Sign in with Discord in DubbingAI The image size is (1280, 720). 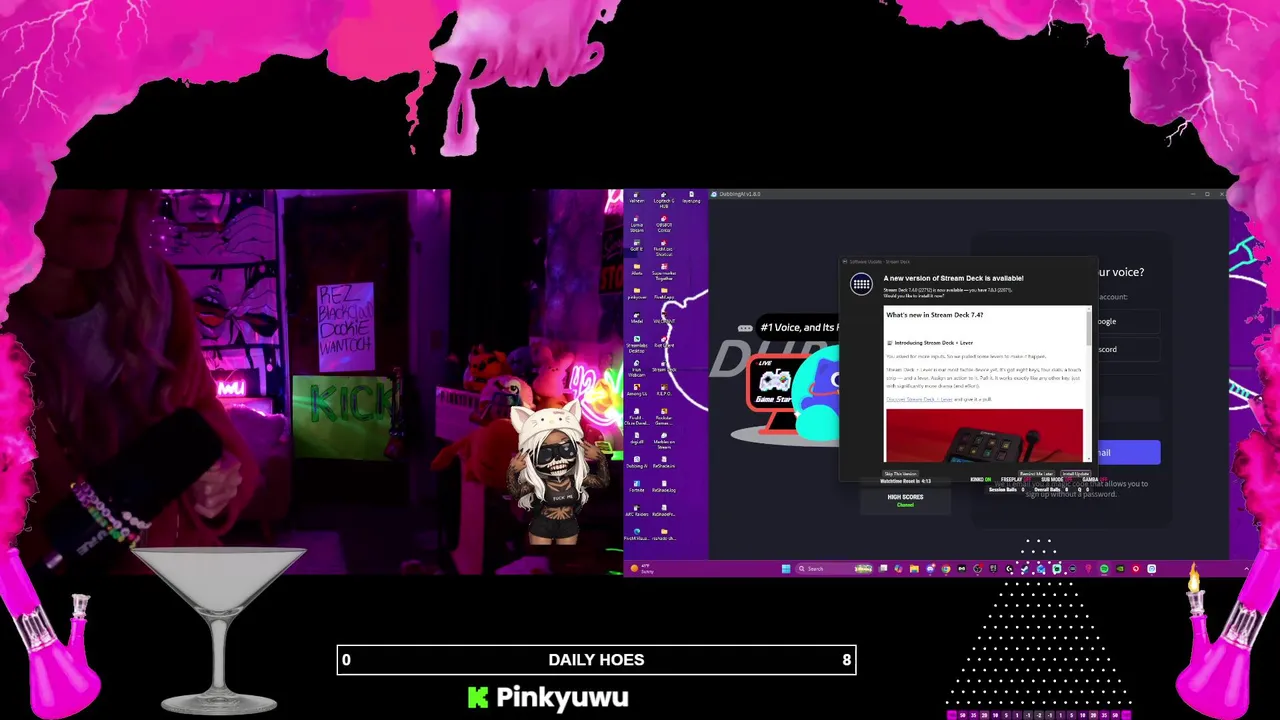(x=1128, y=349)
